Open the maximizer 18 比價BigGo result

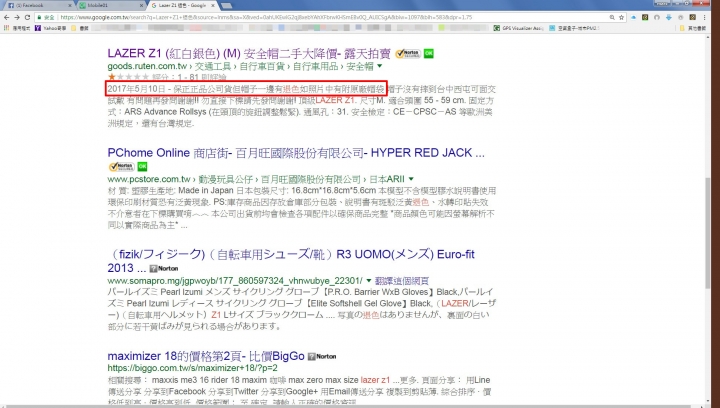coord(206,356)
